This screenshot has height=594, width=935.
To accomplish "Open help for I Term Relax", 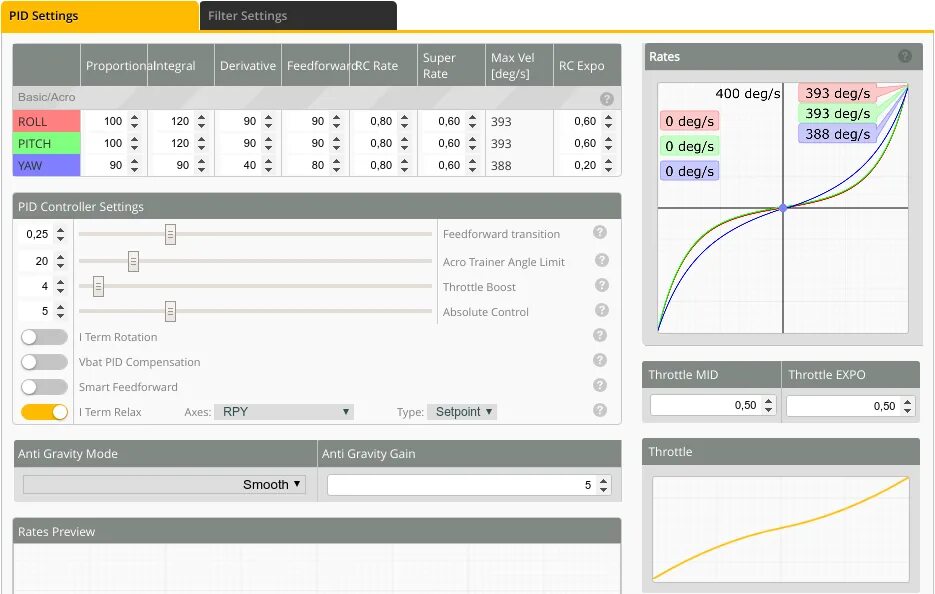I will click(x=600, y=410).
